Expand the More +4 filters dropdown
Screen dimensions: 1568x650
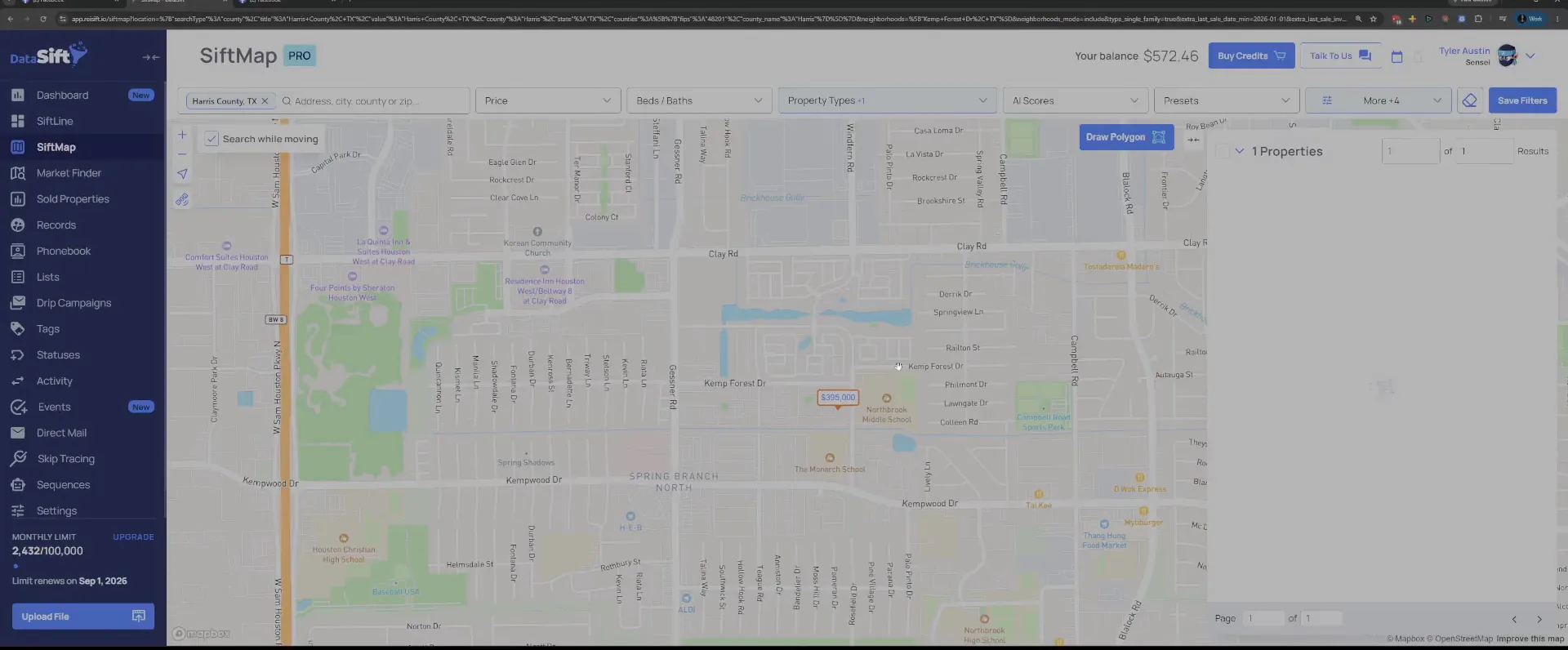[1379, 100]
